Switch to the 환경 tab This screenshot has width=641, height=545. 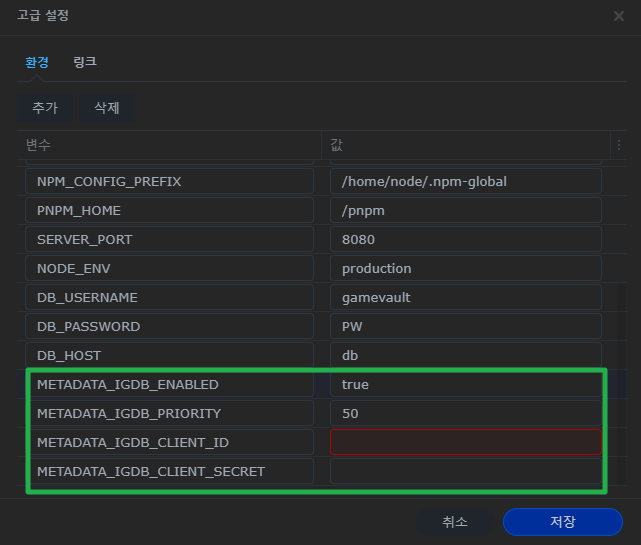click(36, 62)
